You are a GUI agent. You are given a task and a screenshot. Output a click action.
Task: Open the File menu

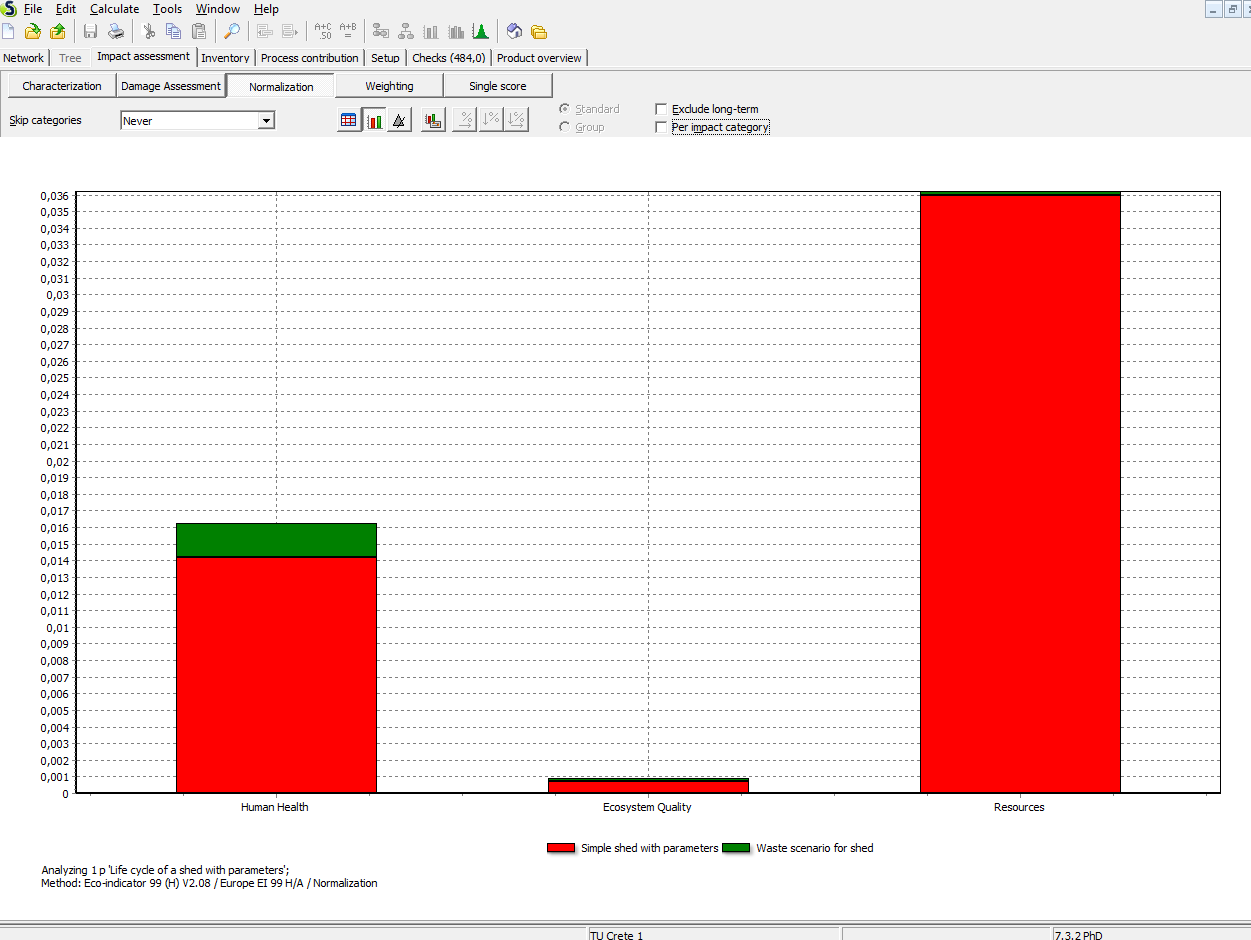click(x=33, y=9)
